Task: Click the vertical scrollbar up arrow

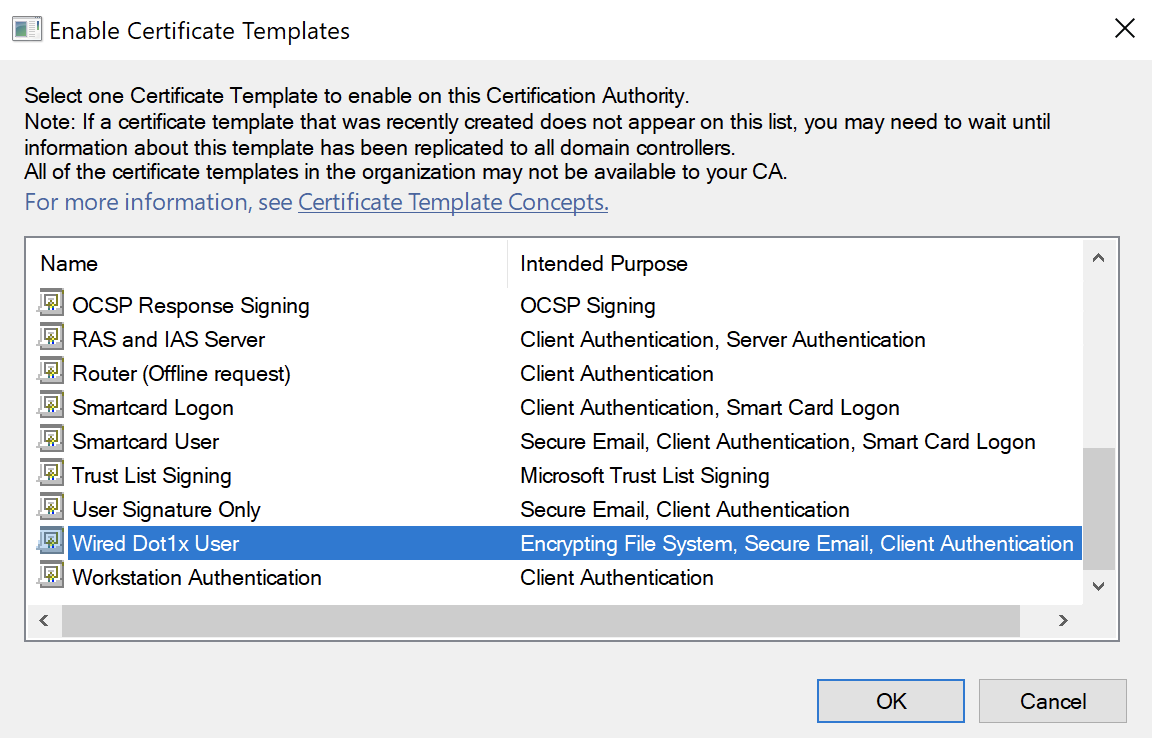Action: click(1098, 259)
